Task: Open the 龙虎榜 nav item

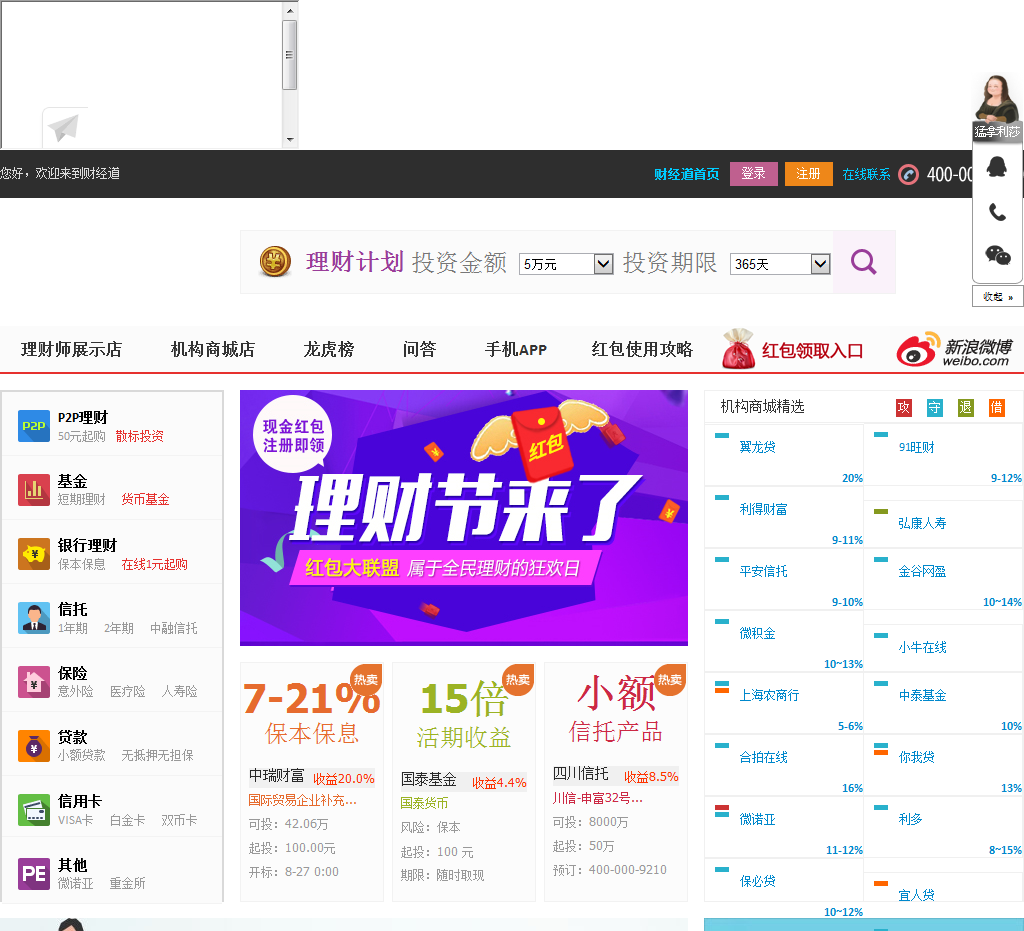Action: (329, 349)
